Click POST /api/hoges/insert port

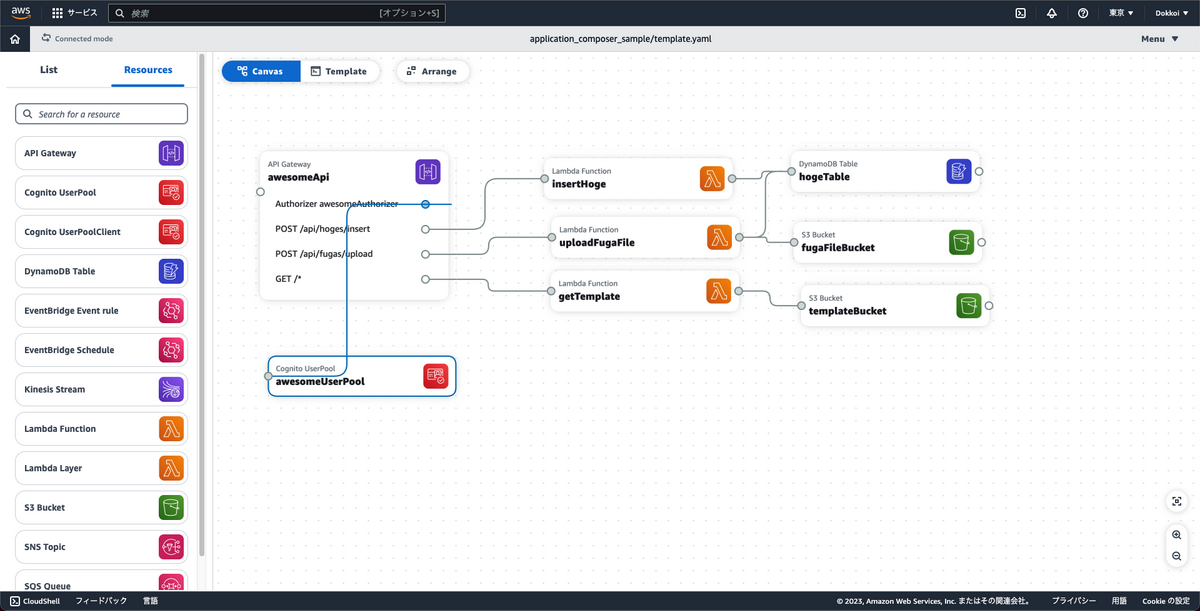pyautogui.click(x=426, y=229)
